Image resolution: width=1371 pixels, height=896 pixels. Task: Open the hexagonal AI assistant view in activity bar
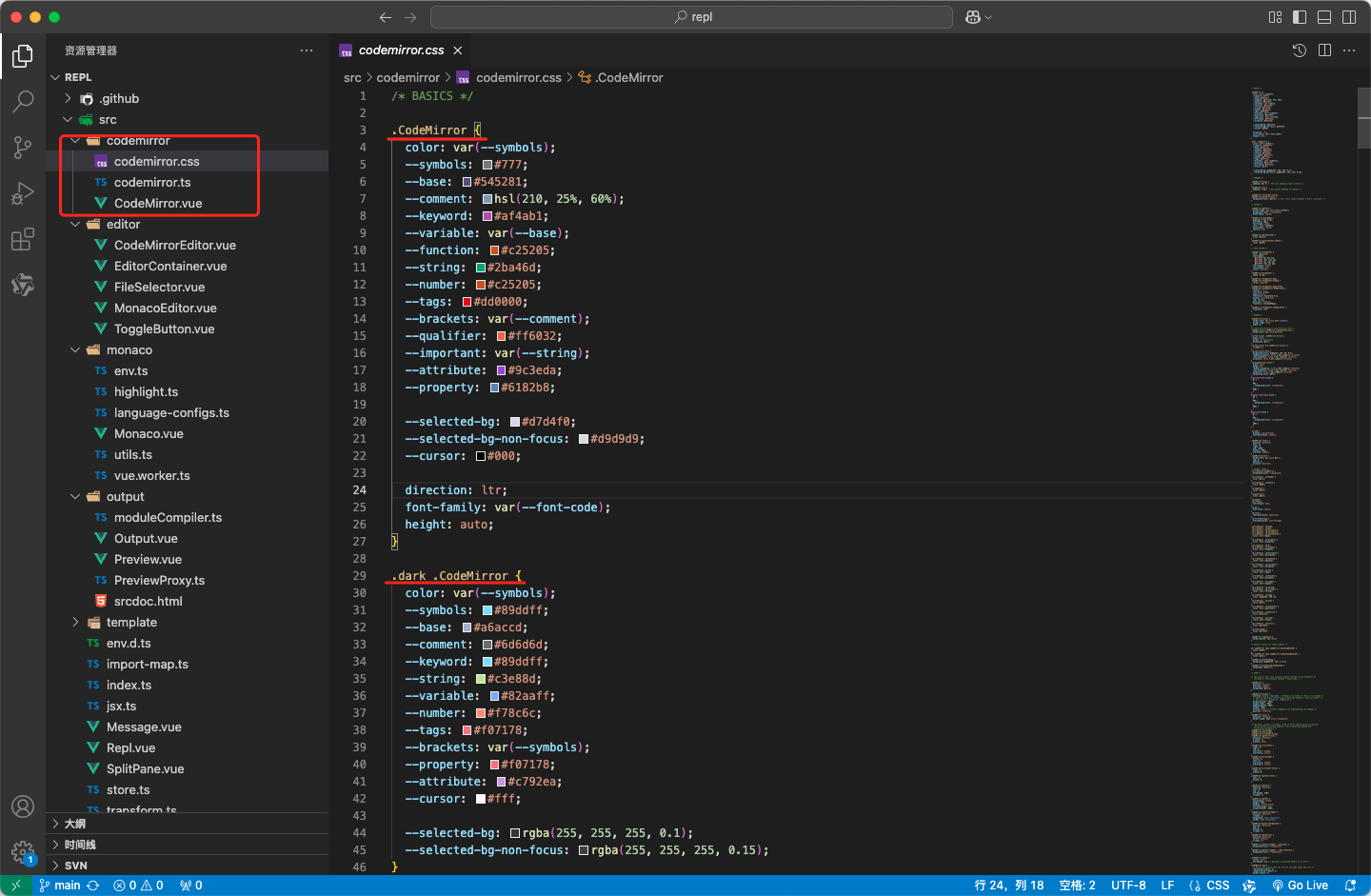(x=23, y=284)
